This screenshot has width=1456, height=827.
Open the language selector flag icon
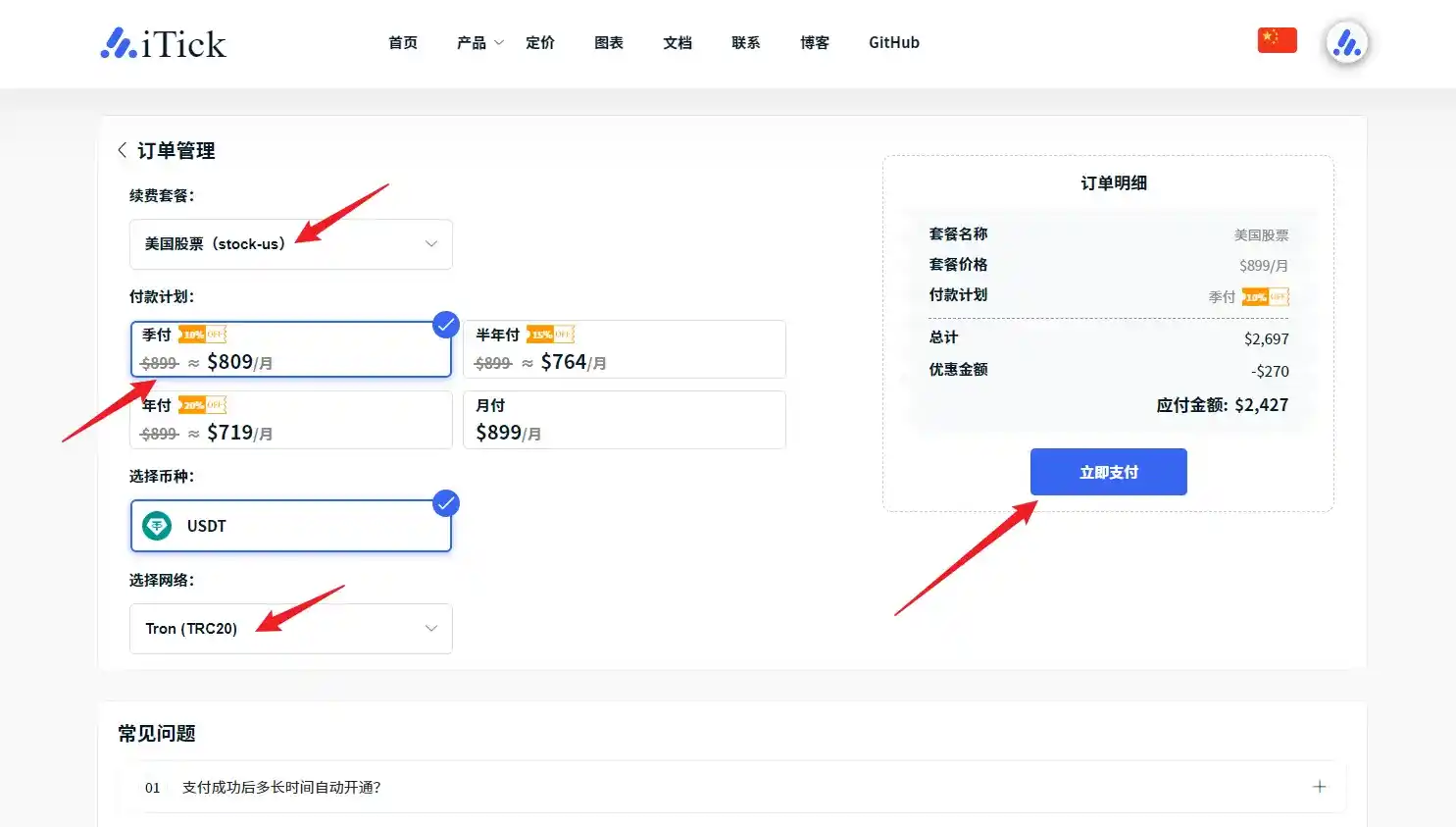(x=1277, y=39)
